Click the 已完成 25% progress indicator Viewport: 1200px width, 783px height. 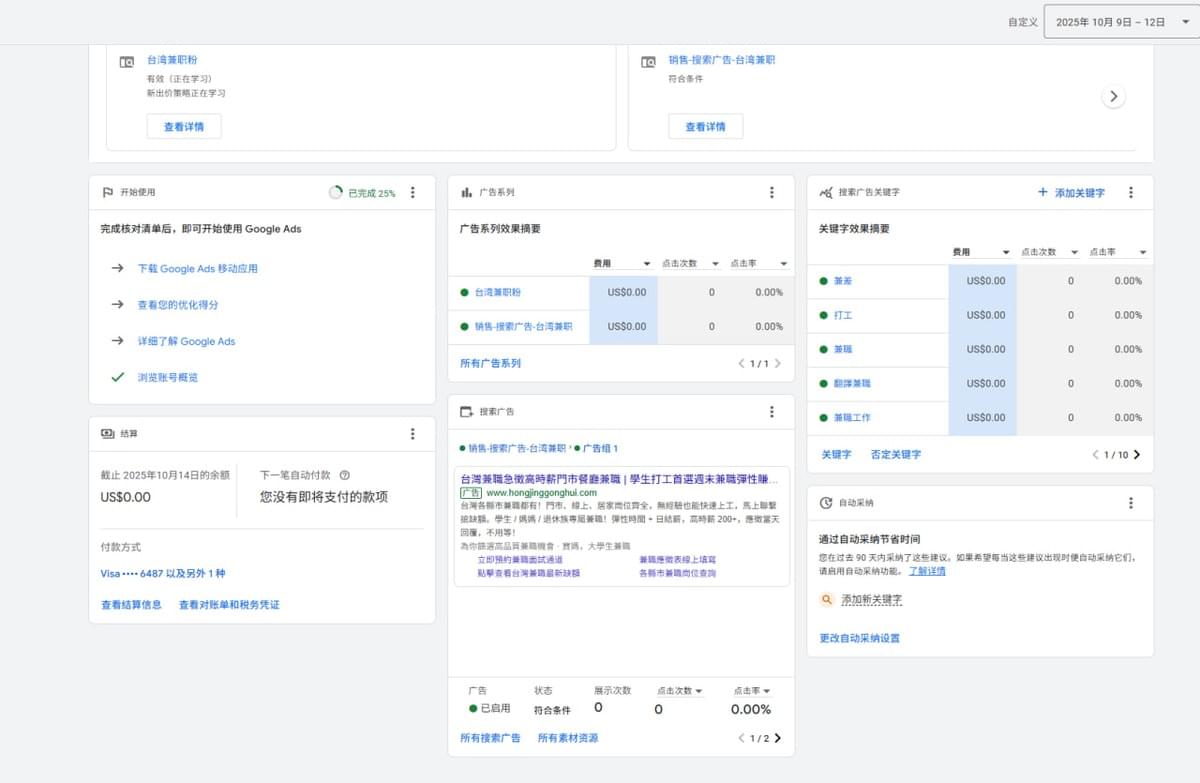[362, 193]
